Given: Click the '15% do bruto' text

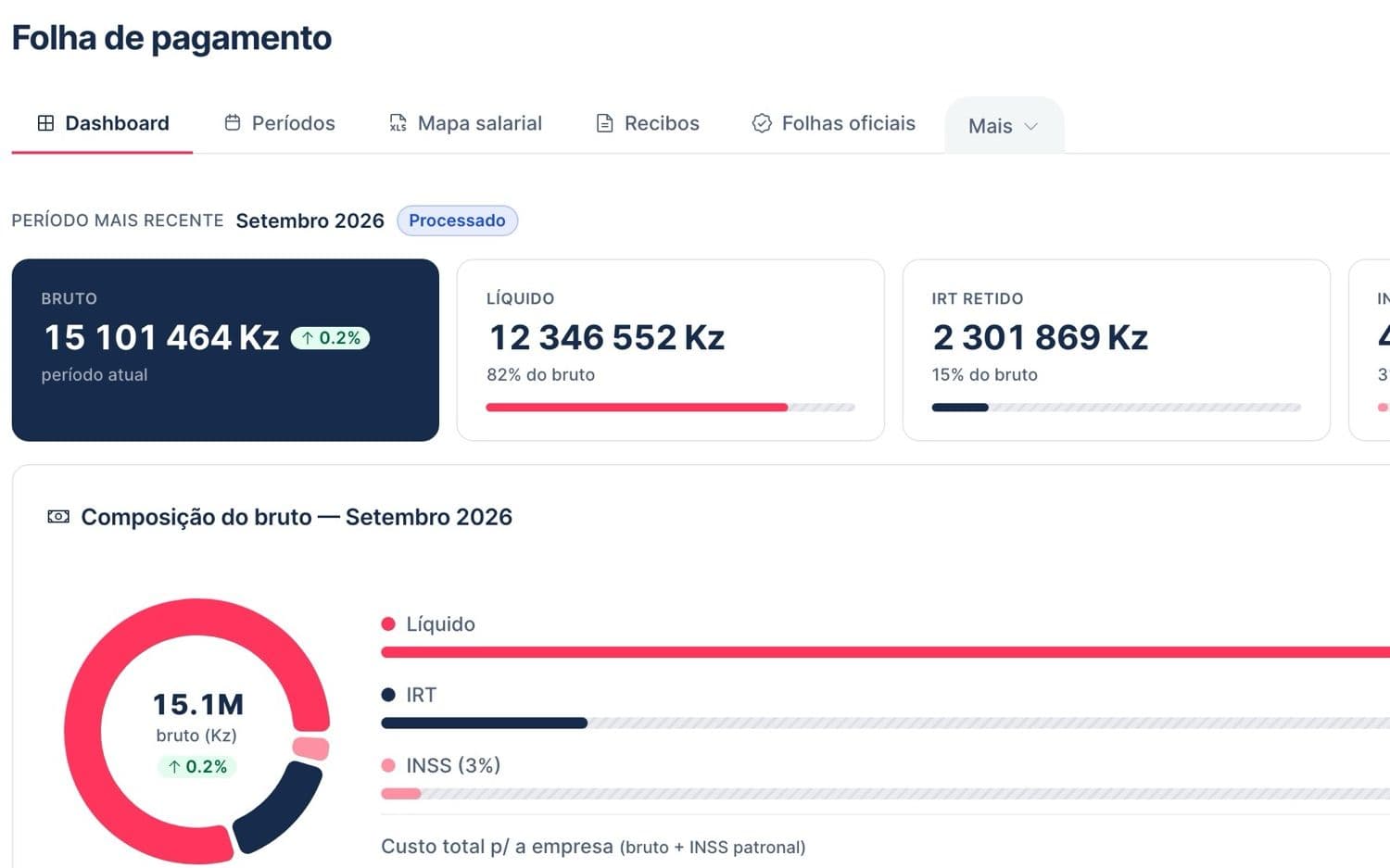Looking at the screenshot, I should pos(985,375).
